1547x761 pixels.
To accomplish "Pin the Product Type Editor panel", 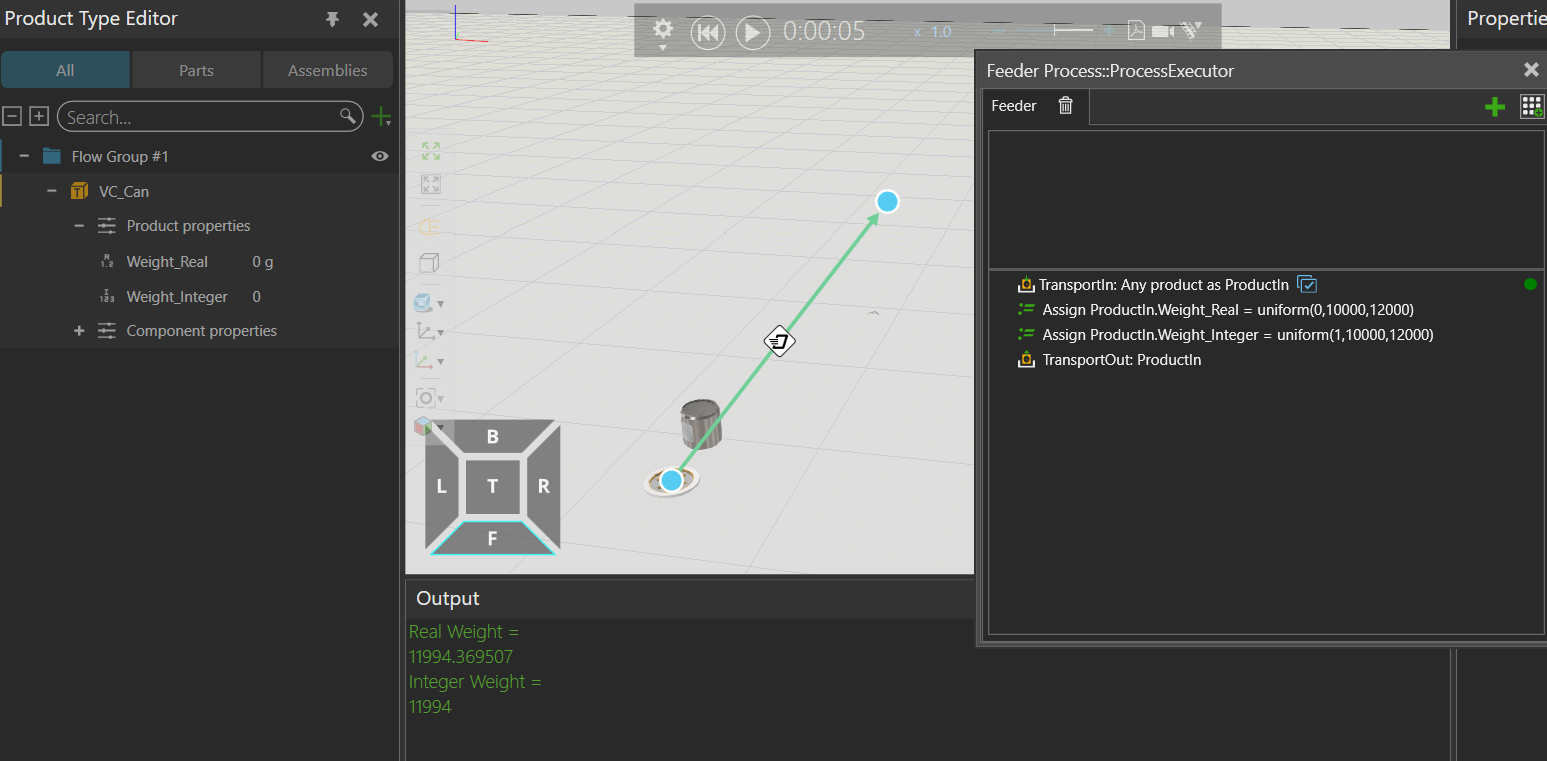I will [x=333, y=19].
